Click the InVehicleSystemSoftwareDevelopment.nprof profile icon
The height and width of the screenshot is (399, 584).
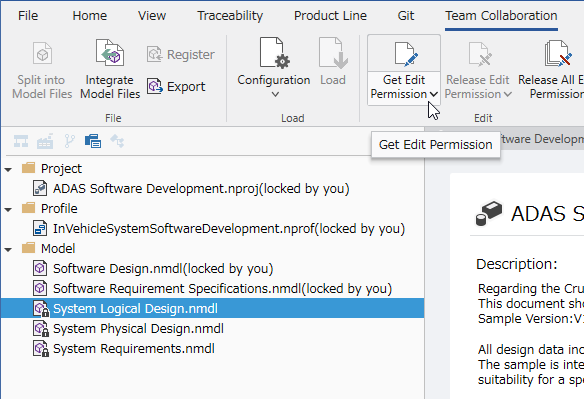click(40, 228)
